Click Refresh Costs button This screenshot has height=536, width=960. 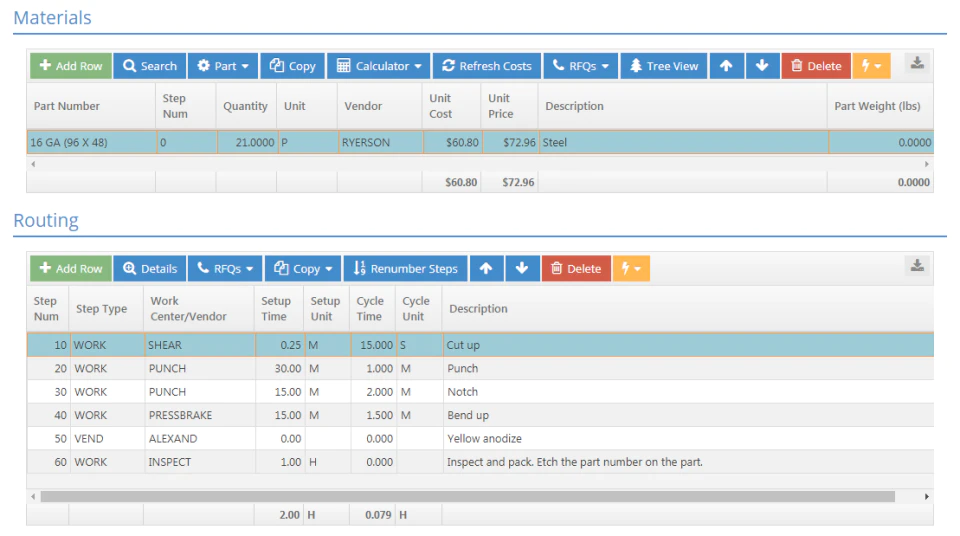tap(487, 66)
